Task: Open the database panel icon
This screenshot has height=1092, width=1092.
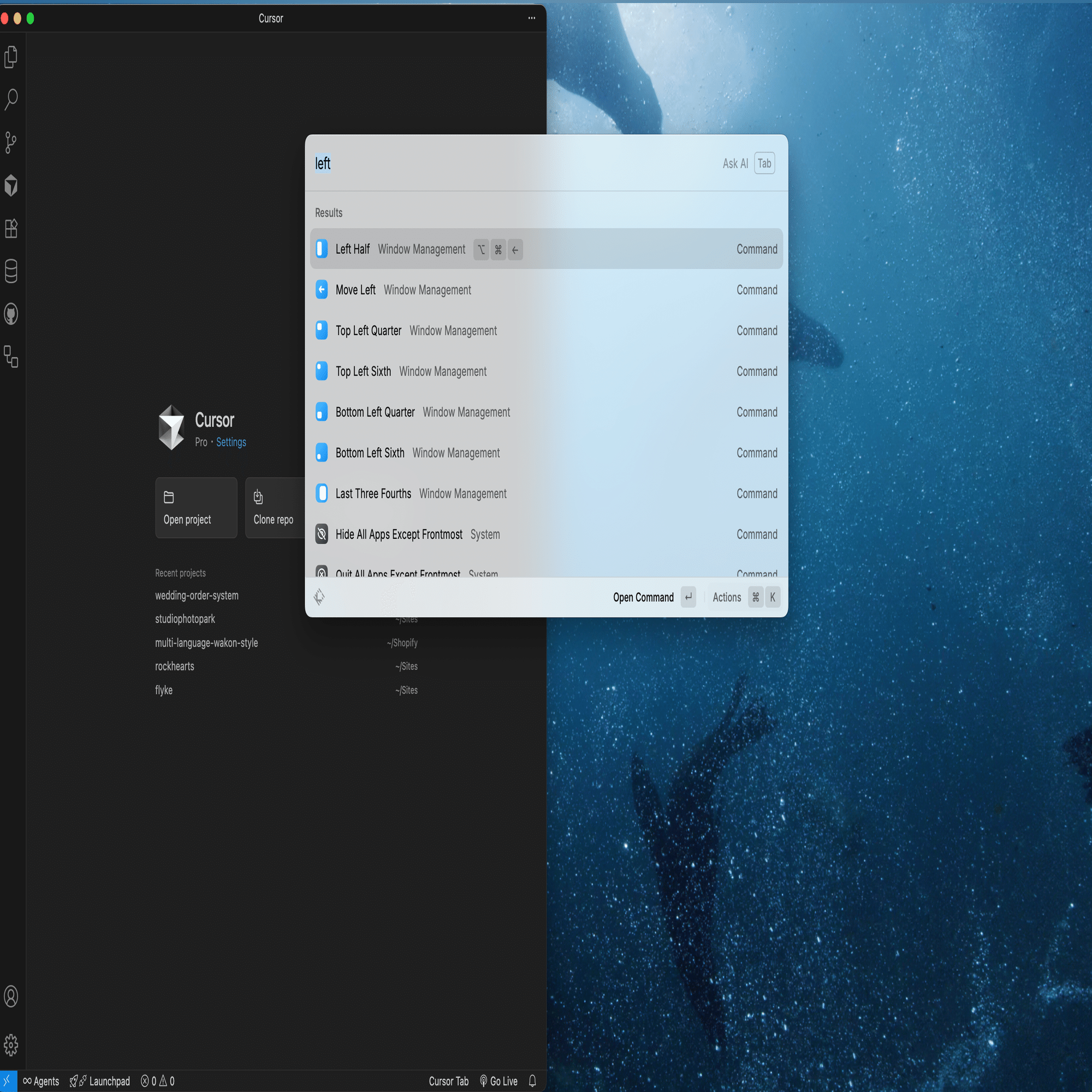Action: [x=11, y=271]
